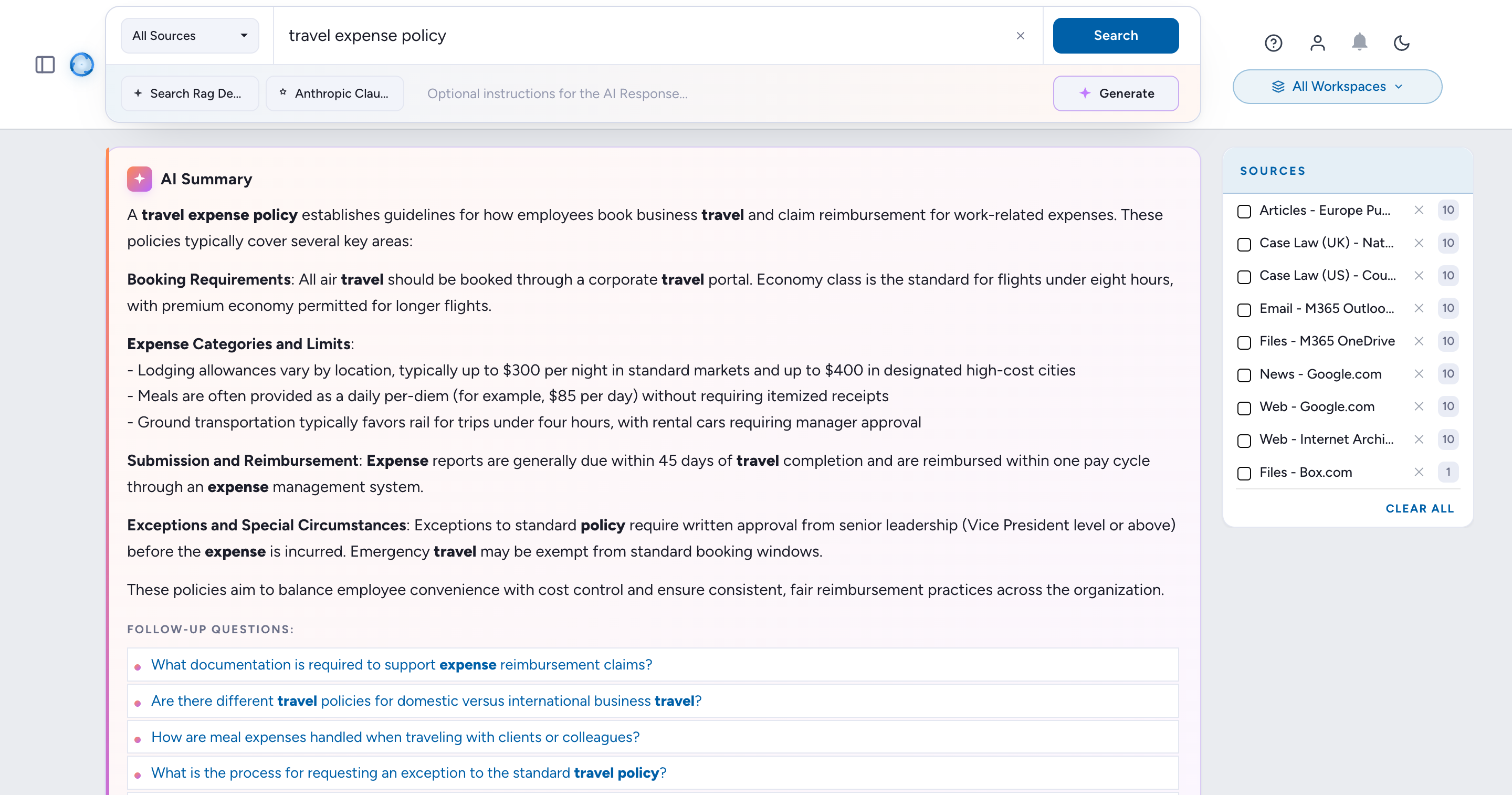Open follow-up about domestic versus international travel
Image resolution: width=1512 pixels, height=795 pixels.
pyautogui.click(x=653, y=701)
